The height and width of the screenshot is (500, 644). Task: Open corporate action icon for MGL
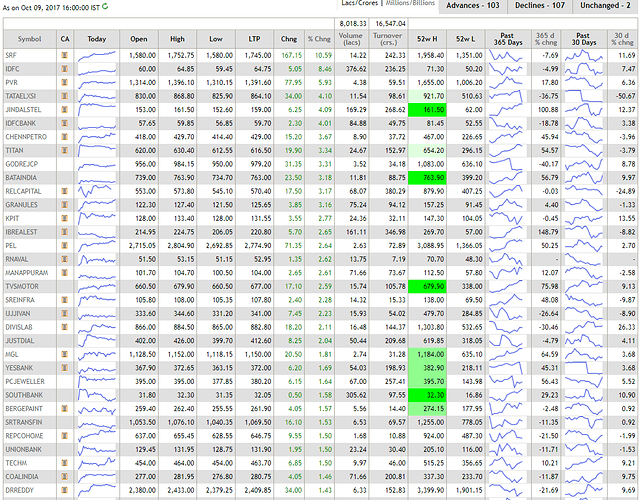pyautogui.click(x=64, y=354)
